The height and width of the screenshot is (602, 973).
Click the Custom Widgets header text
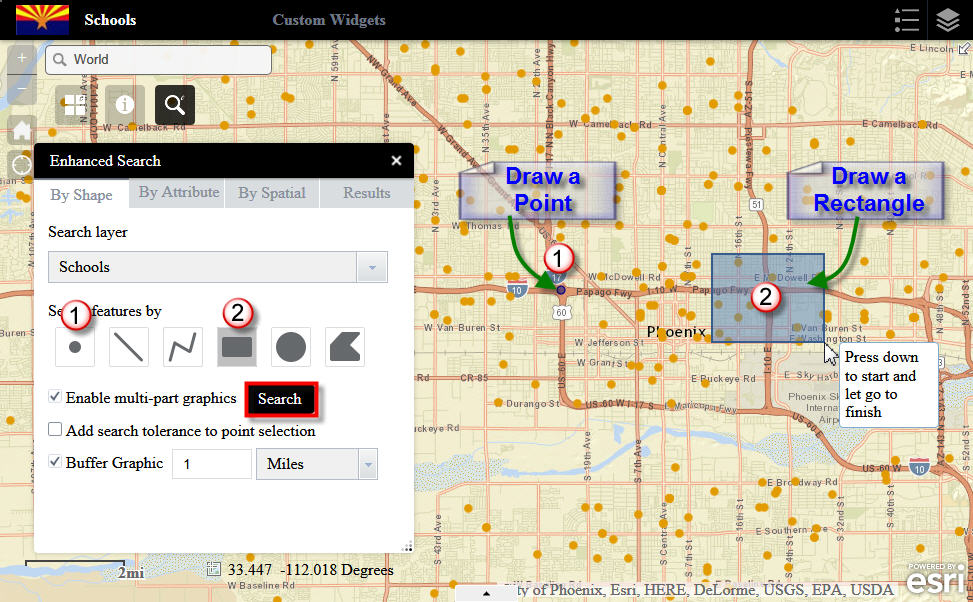coord(329,20)
